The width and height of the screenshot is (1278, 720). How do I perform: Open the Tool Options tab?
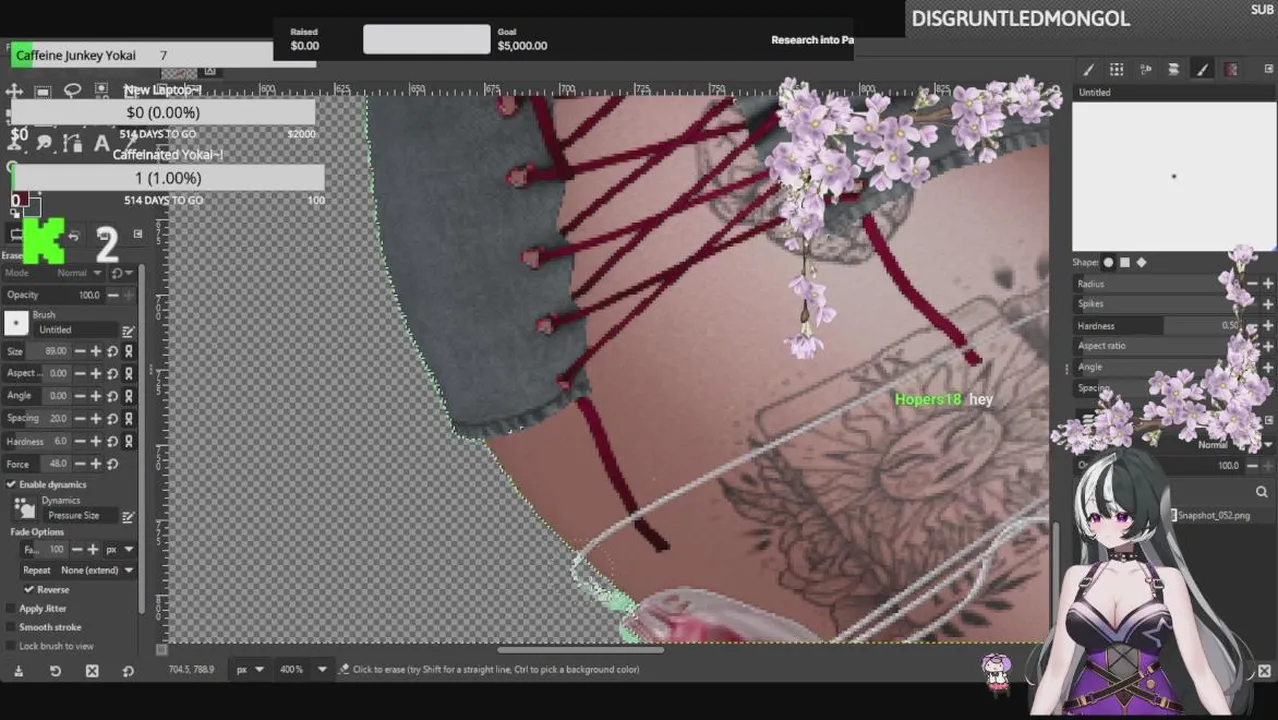16,235
